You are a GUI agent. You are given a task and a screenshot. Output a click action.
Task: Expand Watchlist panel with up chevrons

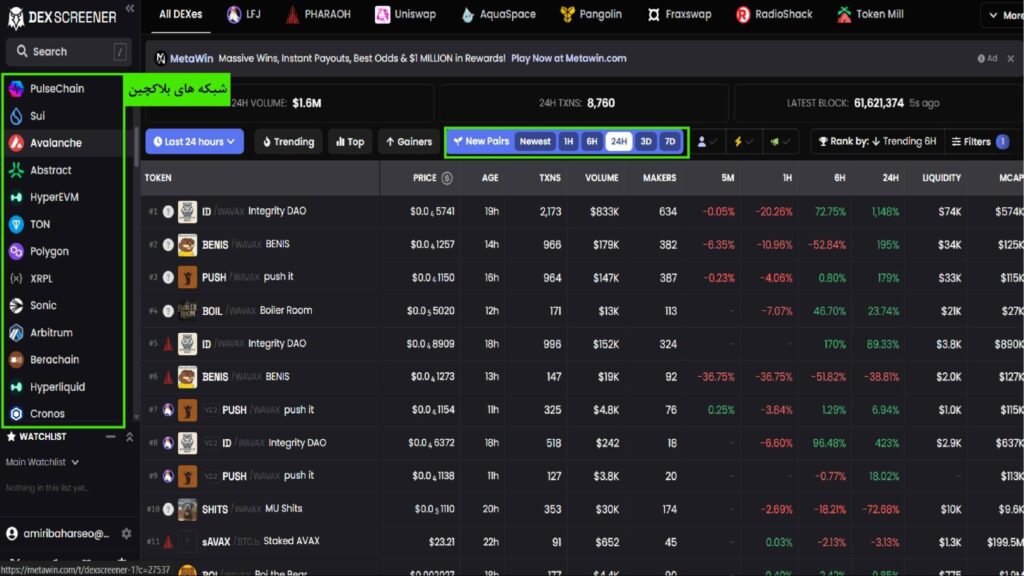(129, 437)
